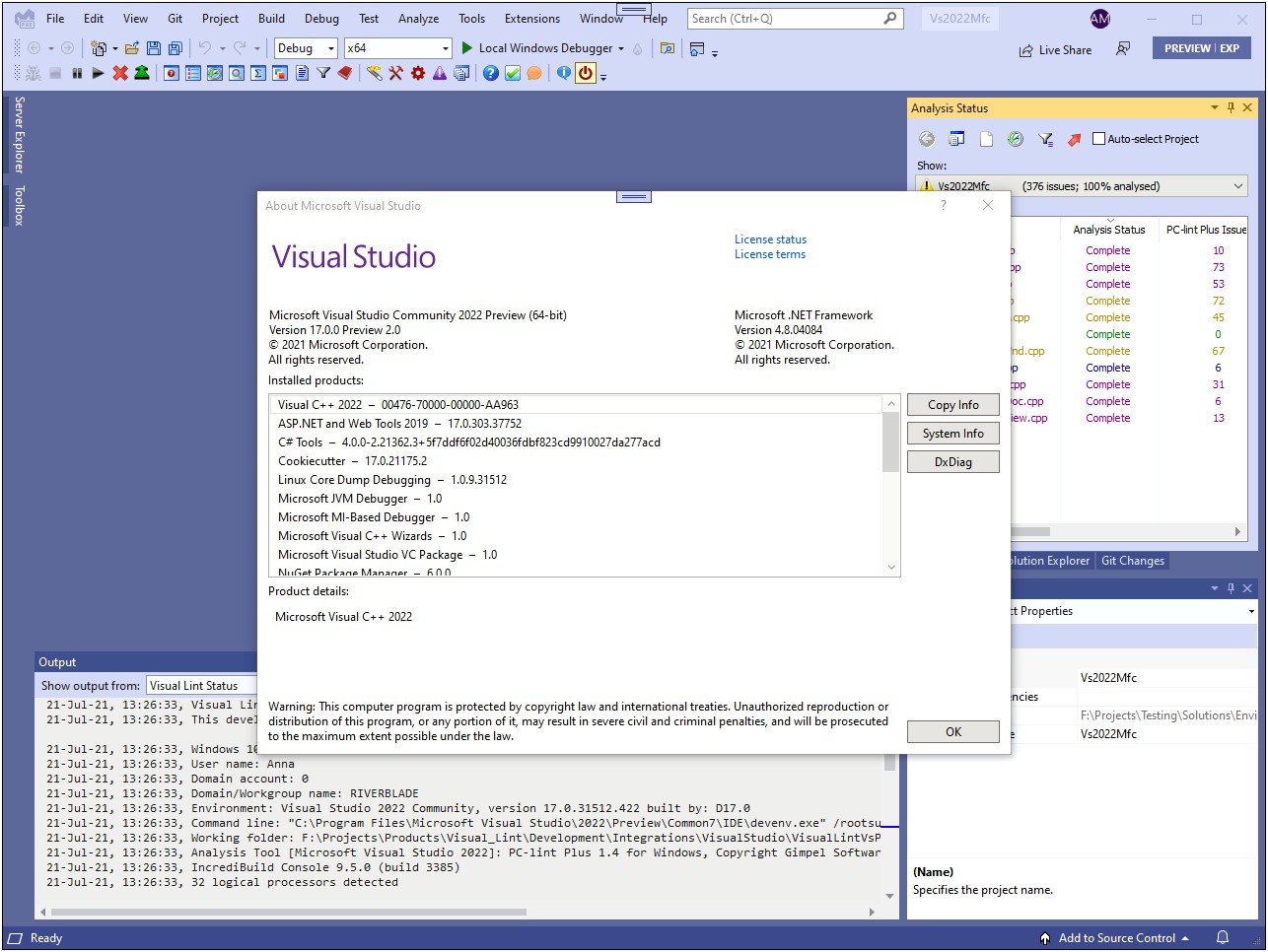Toggle auto-hide pin on Properties panel
1268x952 pixels.
tap(1231, 588)
